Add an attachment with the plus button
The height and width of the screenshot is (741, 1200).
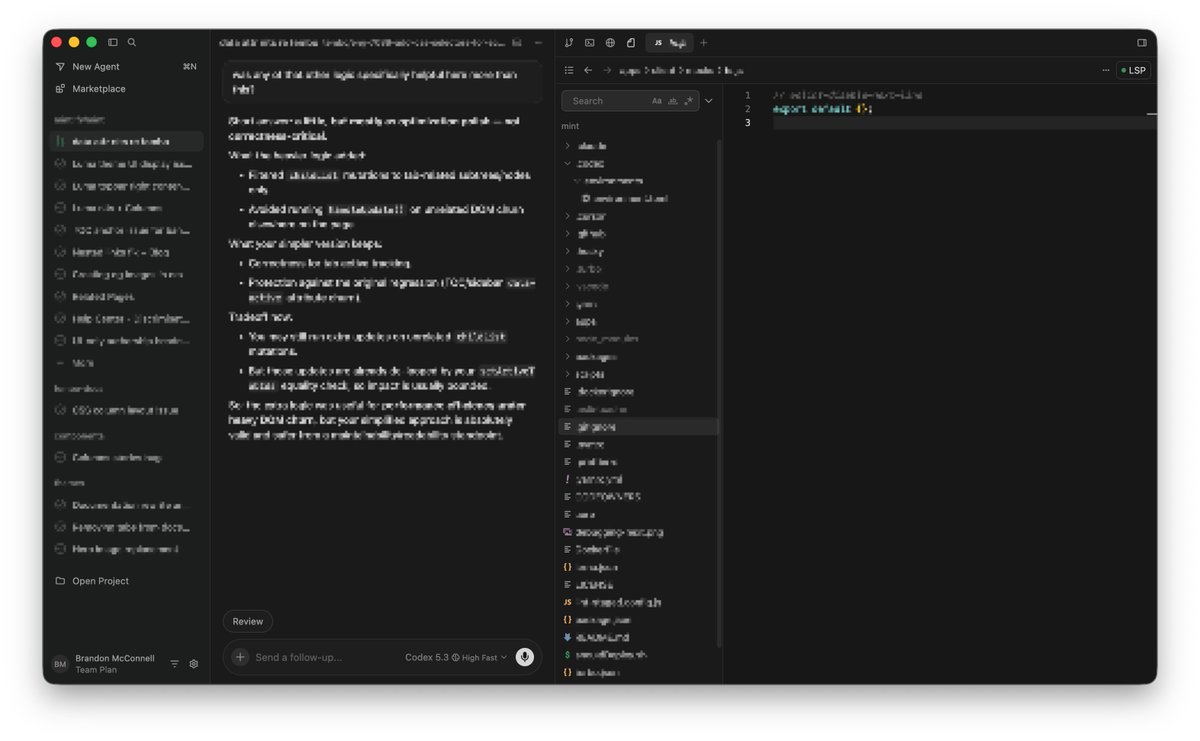pos(240,657)
